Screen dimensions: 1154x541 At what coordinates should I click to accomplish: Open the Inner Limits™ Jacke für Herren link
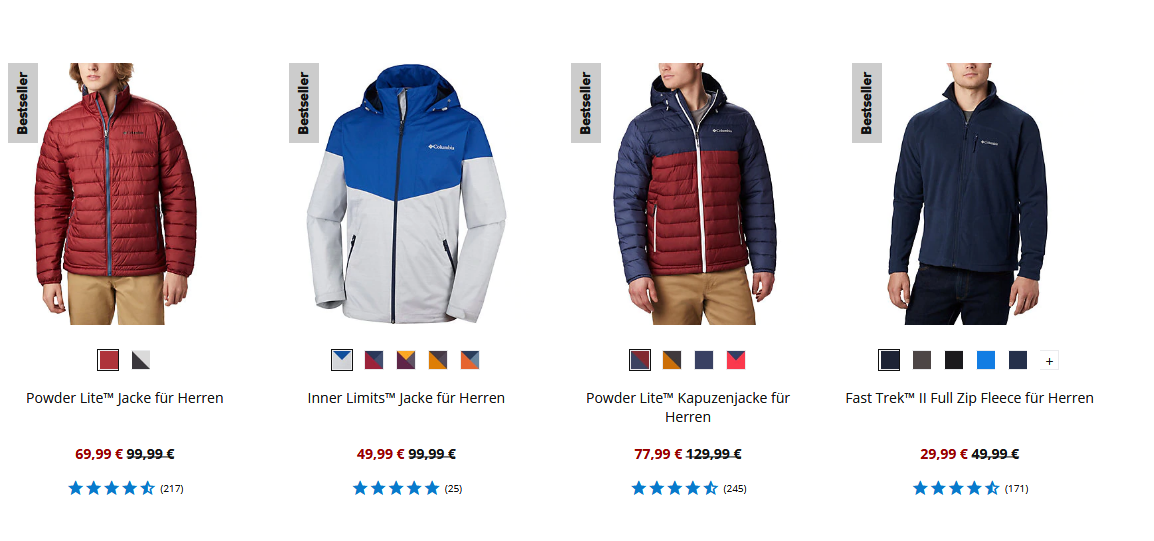pyautogui.click(x=406, y=398)
